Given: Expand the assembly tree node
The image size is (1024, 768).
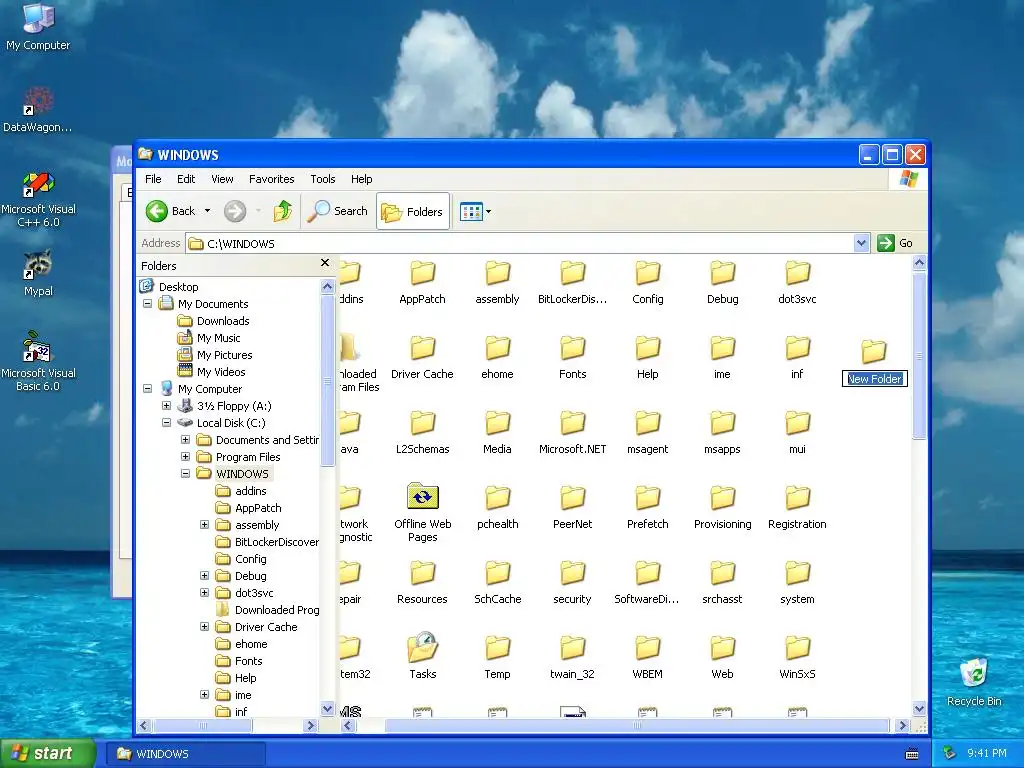Looking at the screenshot, I should [x=204, y=524].
